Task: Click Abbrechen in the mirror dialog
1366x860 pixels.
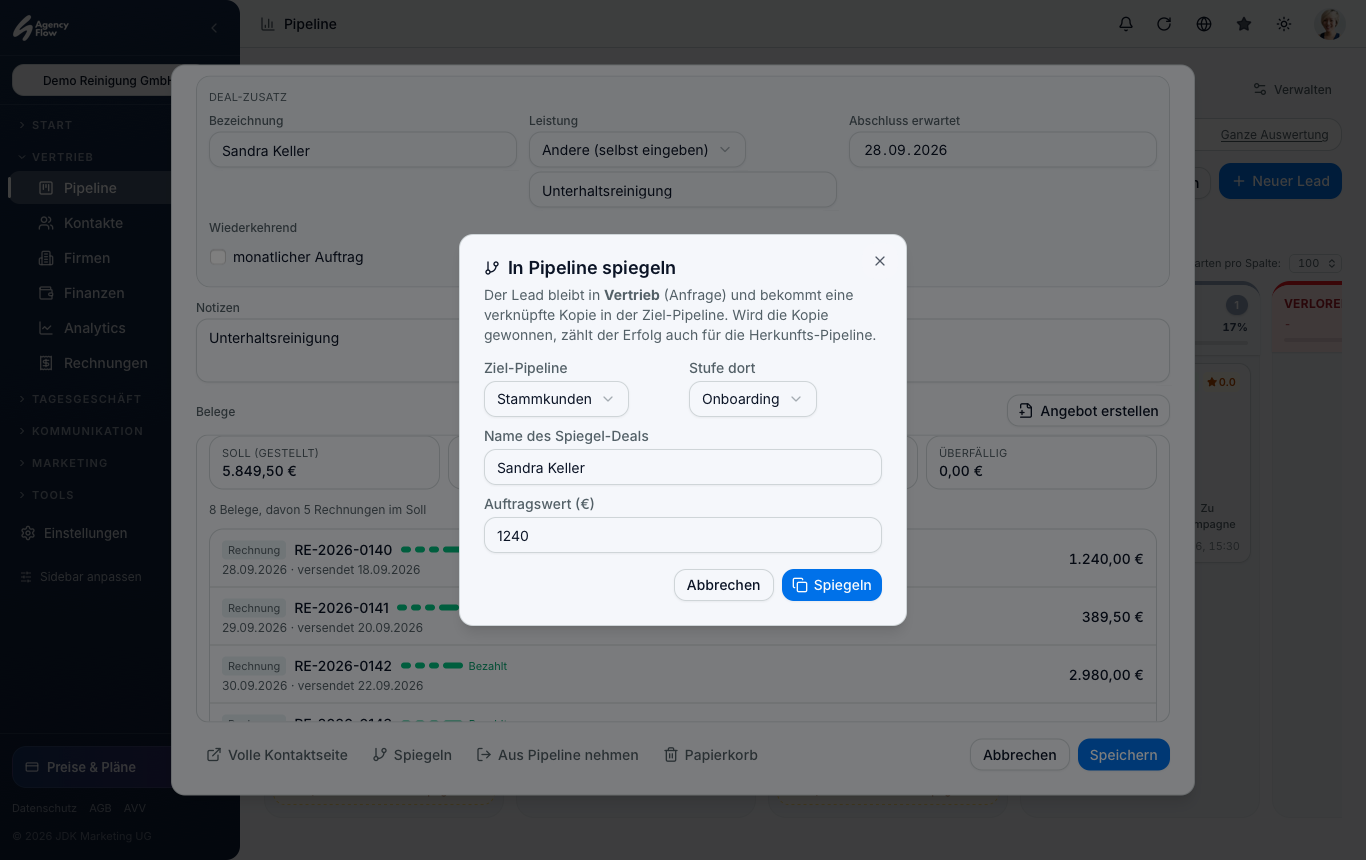Action: coord(723,585)
